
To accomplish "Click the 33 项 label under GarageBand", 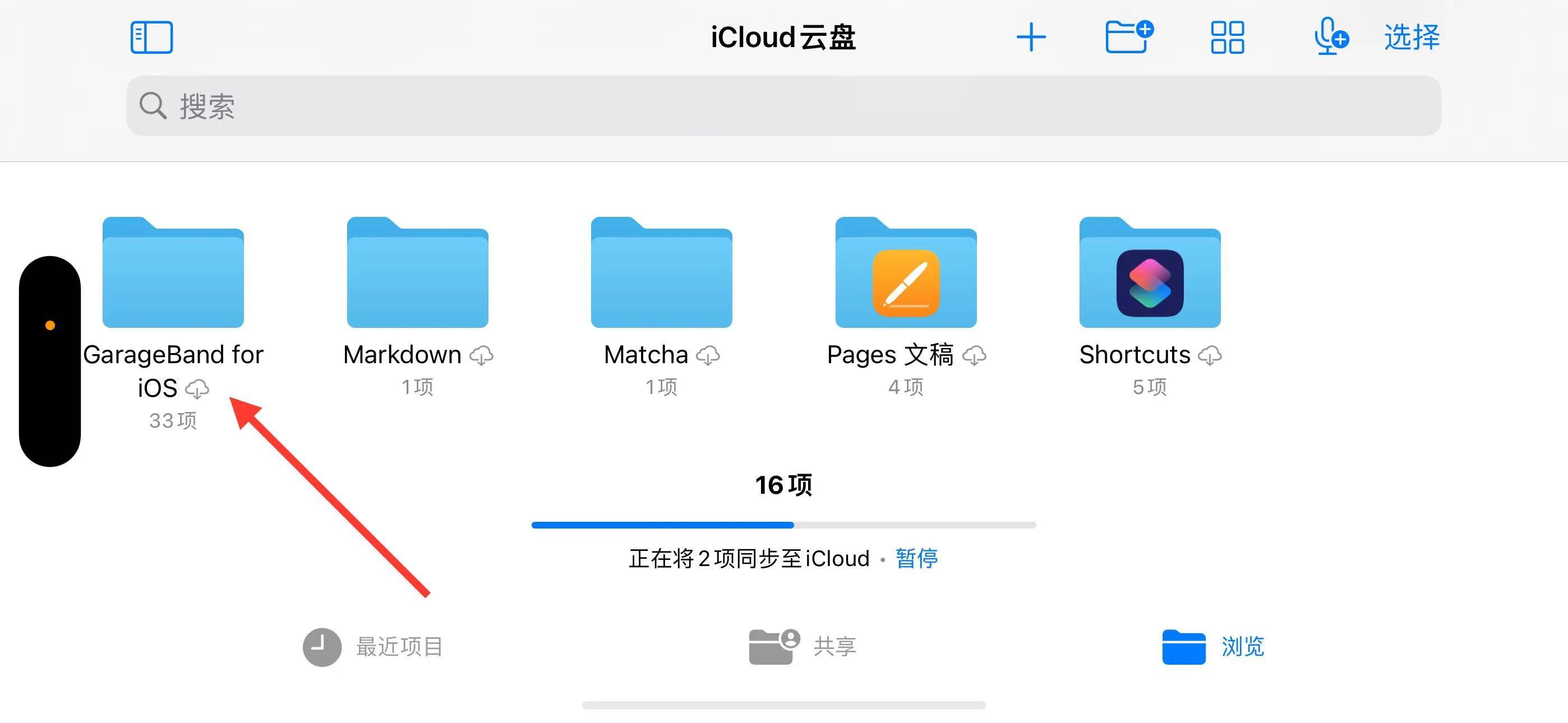I will click(x=173, y=420).
